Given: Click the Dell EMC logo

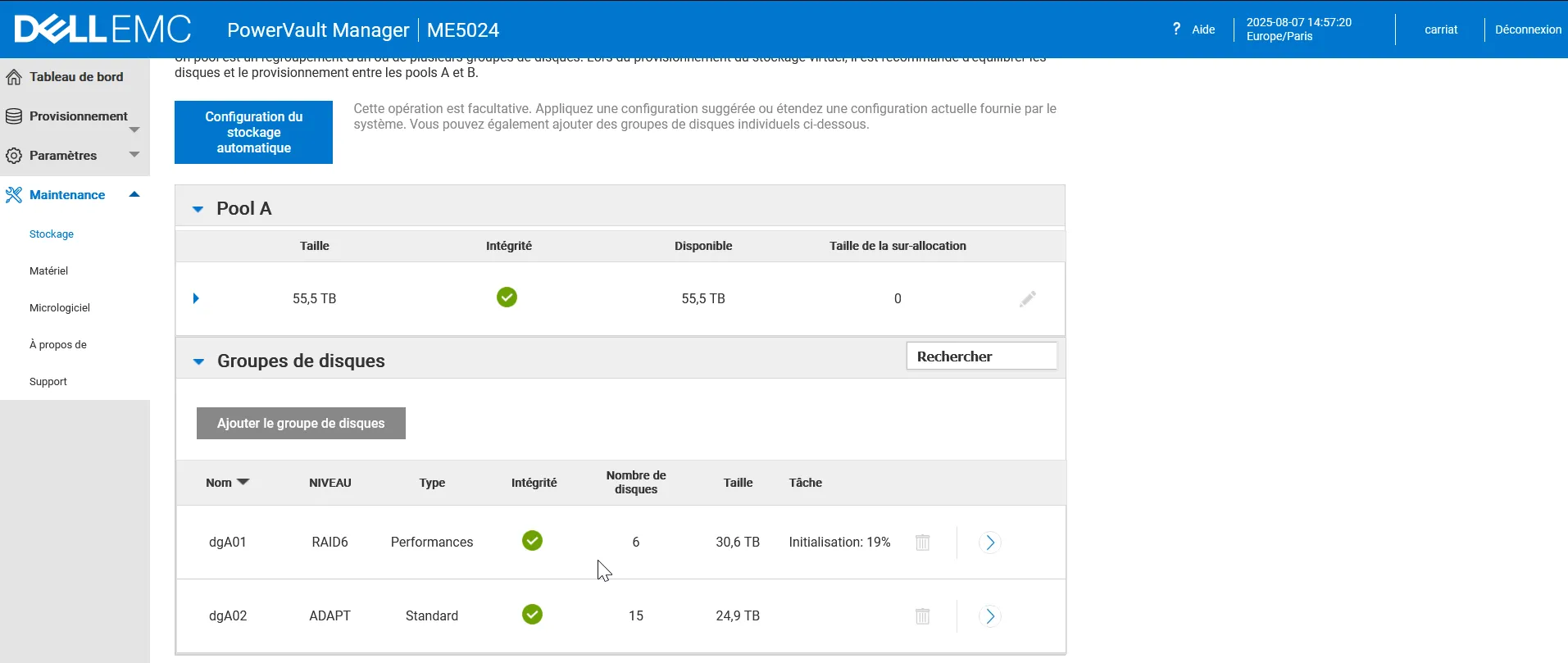Looking at the screenshot, I should click(x=102, y=30).
